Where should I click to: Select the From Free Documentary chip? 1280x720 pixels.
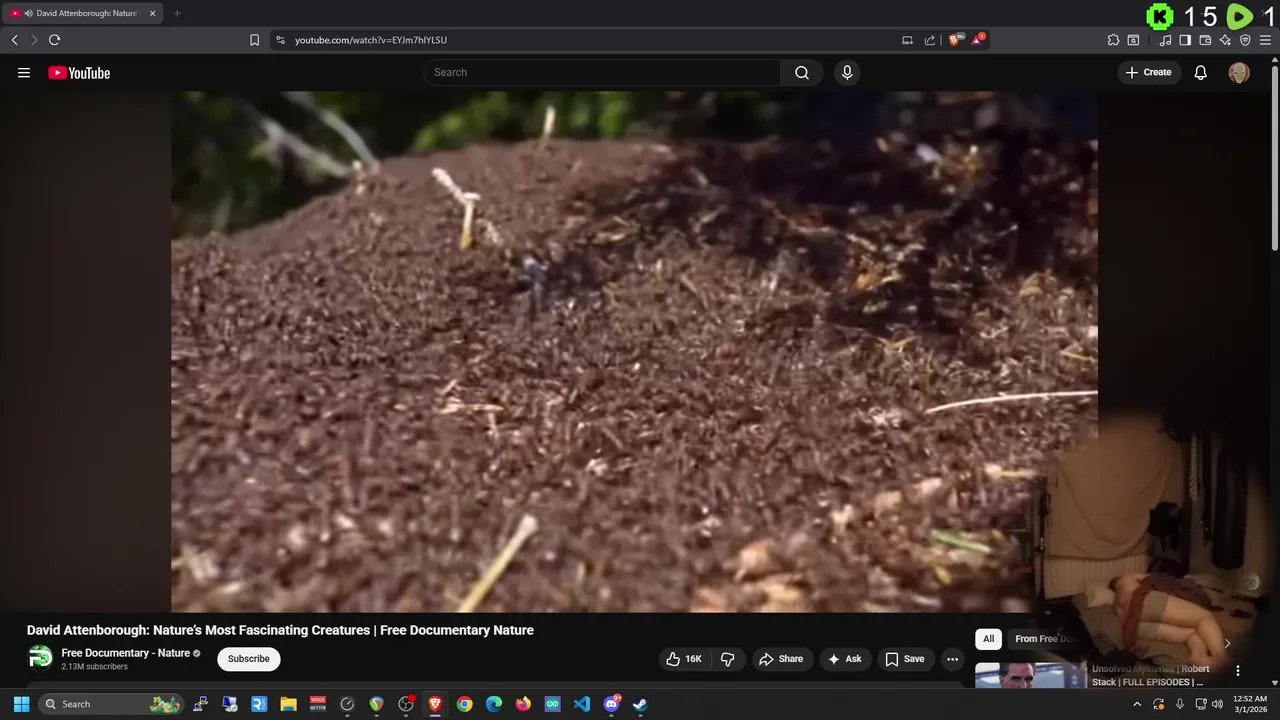tap(1044, 639)
